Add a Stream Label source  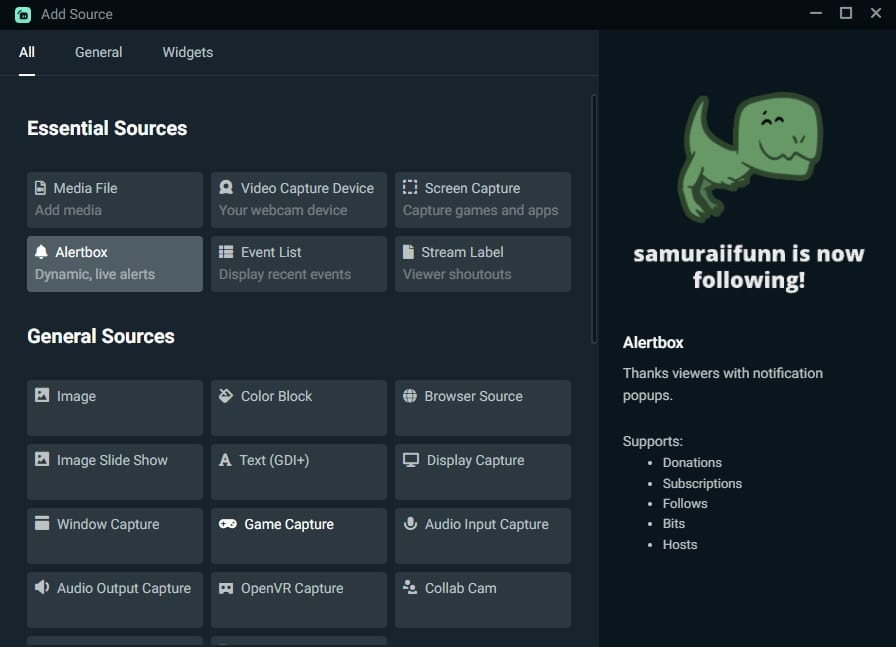point(483,264)
